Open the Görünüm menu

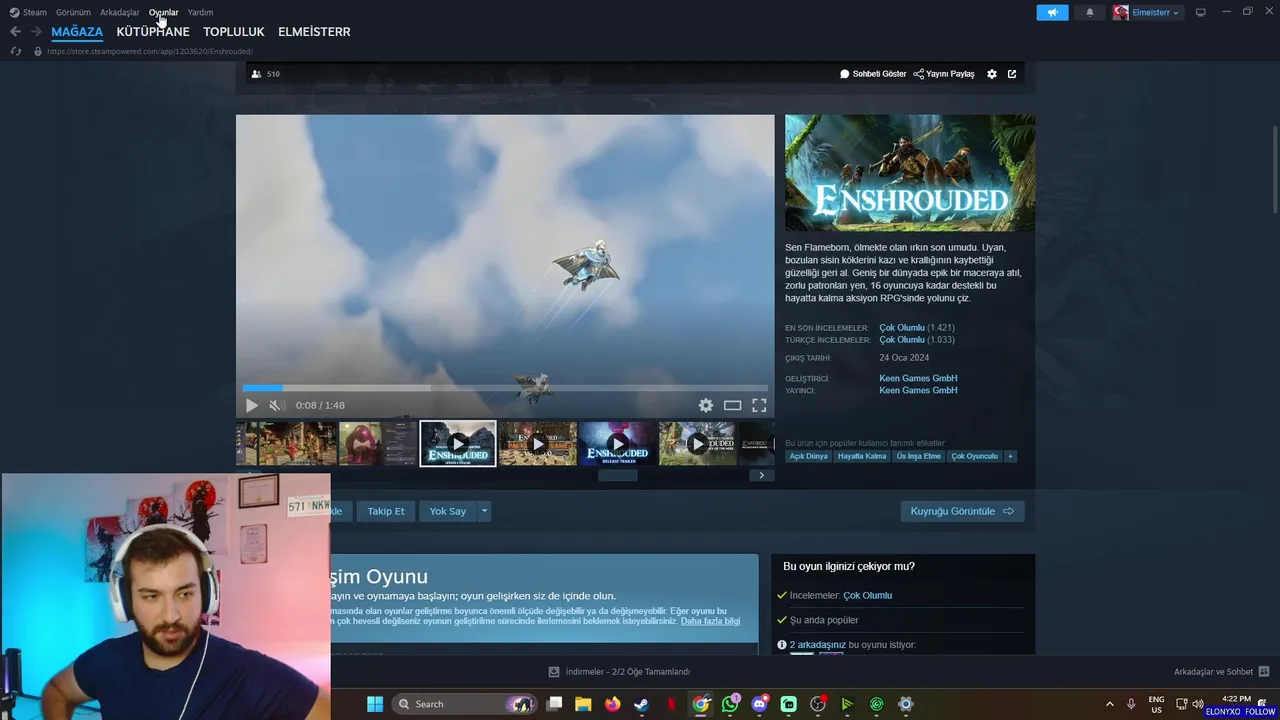pos(73,12)
